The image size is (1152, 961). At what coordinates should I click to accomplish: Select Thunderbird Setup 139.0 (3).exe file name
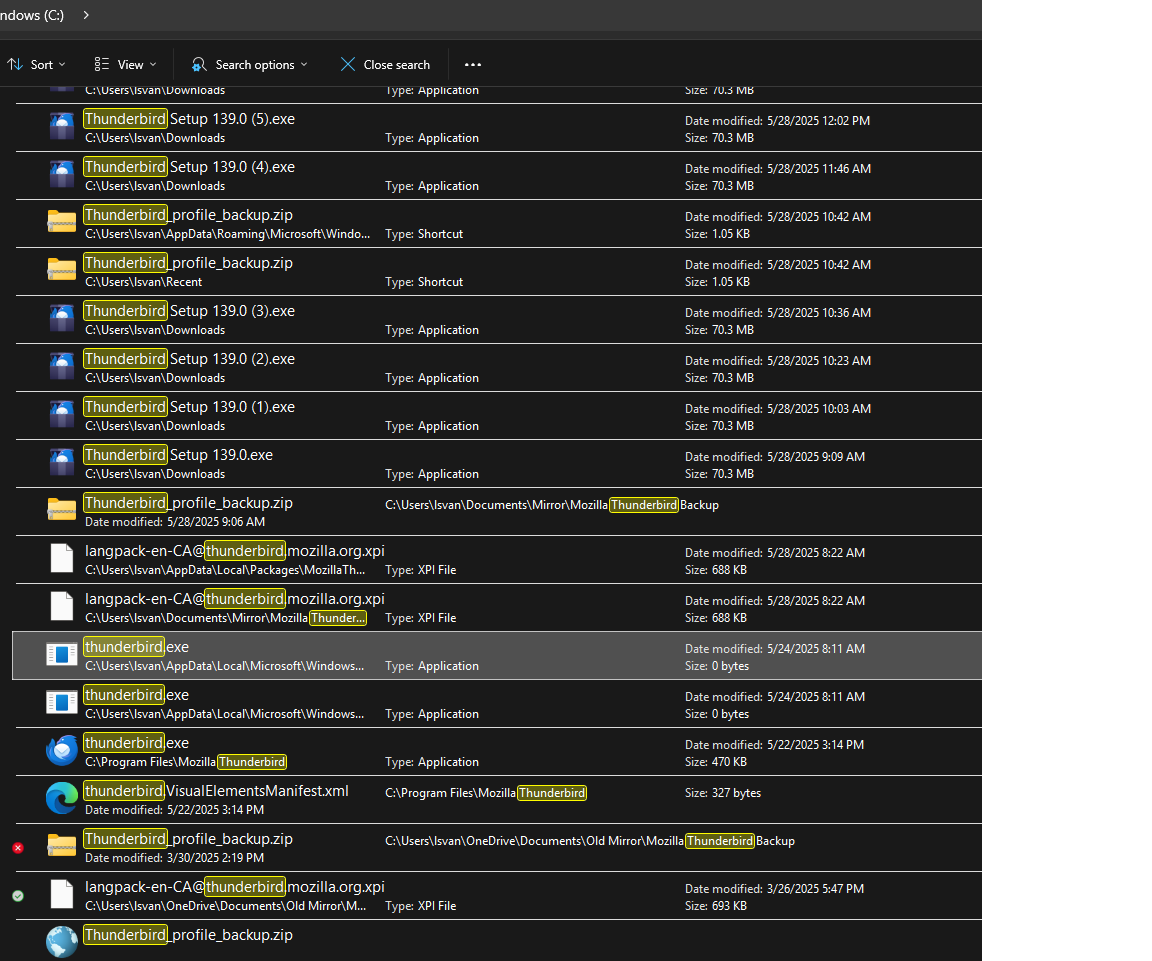click(190, 311)
